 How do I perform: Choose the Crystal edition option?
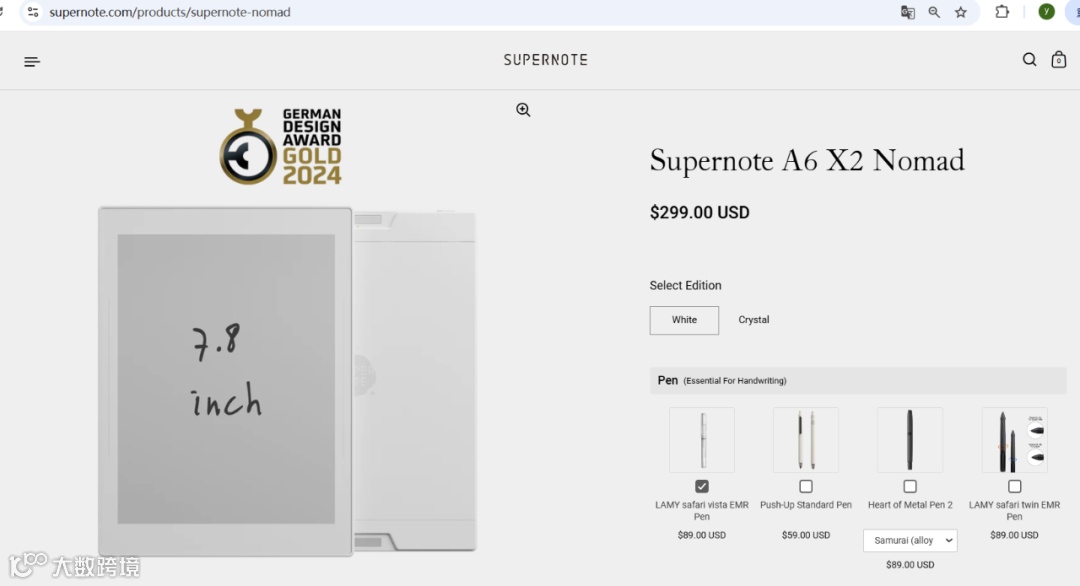(x=754, y=320)
